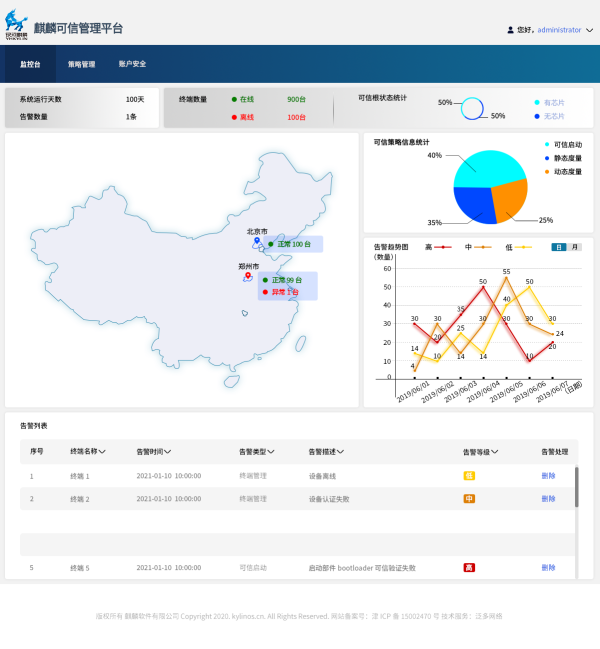Screen dimensions: 600x649
Task: Click the 告警处理 column header
Action: (554, 452)
